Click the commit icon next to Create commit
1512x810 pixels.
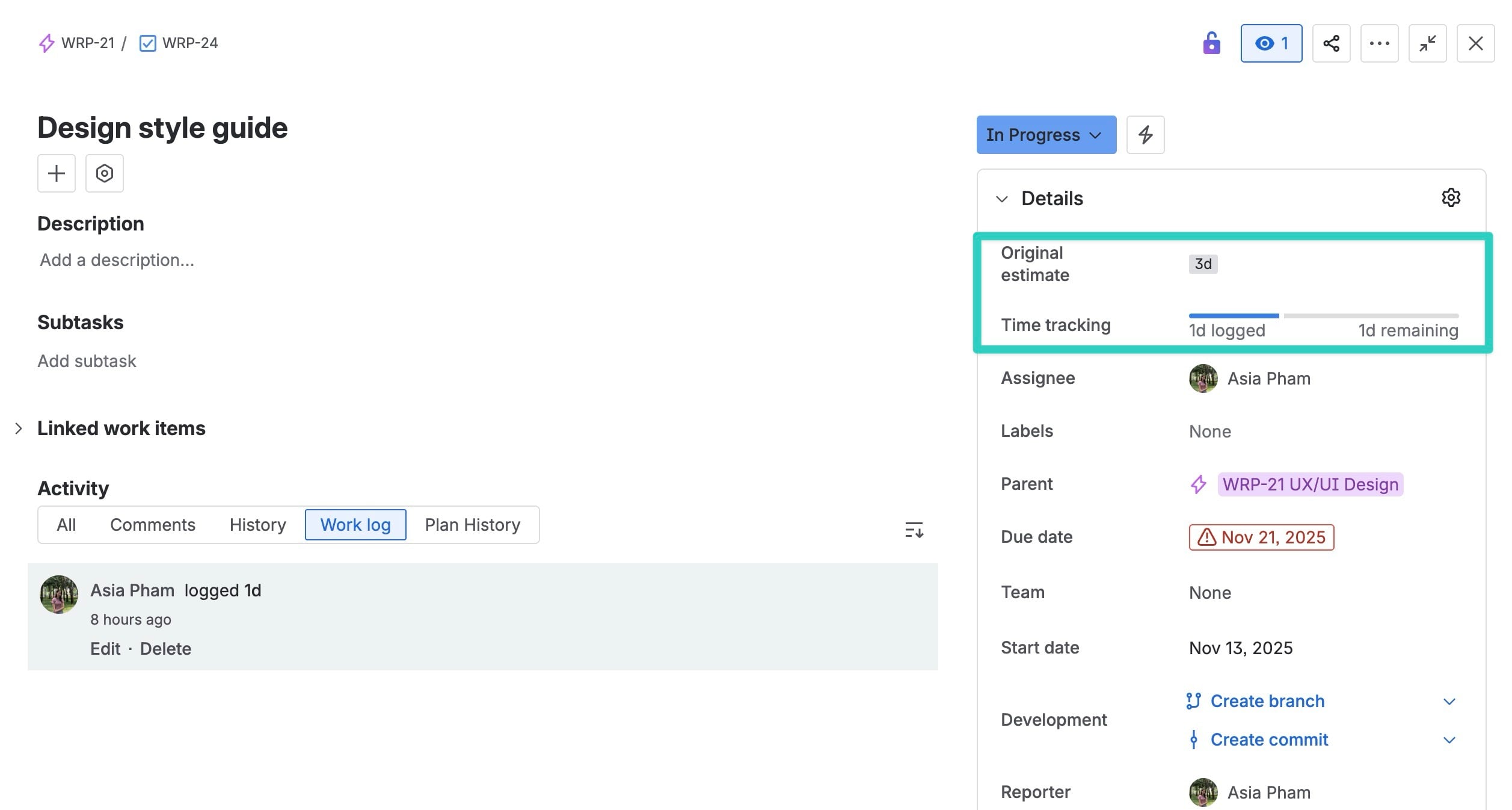pyautogui.click(x=1194, y=740)
